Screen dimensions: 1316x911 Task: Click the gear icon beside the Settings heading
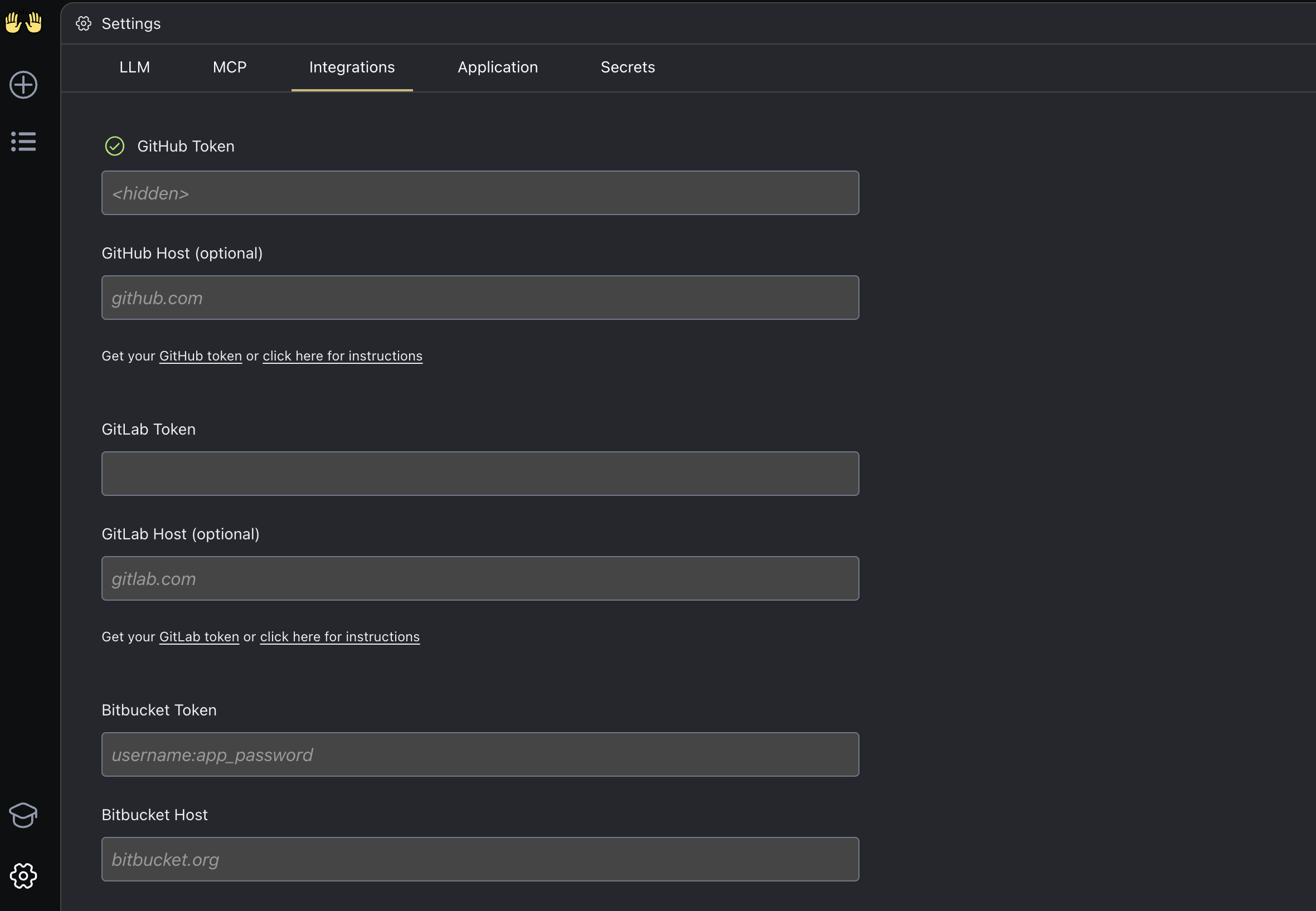click(84, 23)
